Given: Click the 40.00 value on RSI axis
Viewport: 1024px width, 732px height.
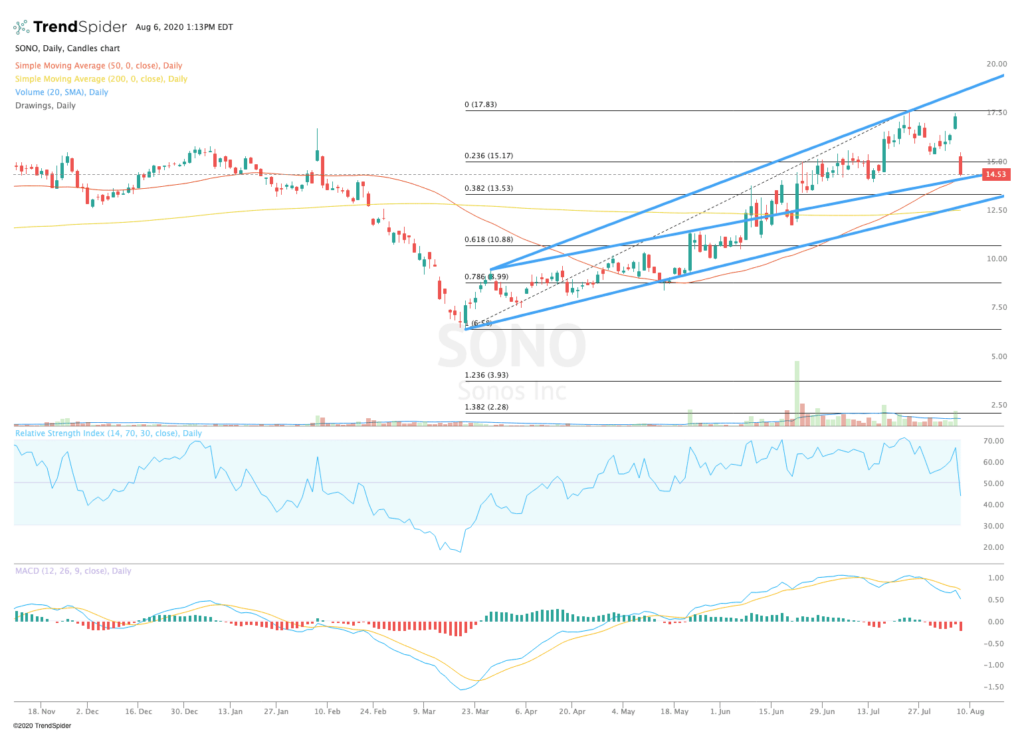Looking at the screenshot, I should [993, 505].
